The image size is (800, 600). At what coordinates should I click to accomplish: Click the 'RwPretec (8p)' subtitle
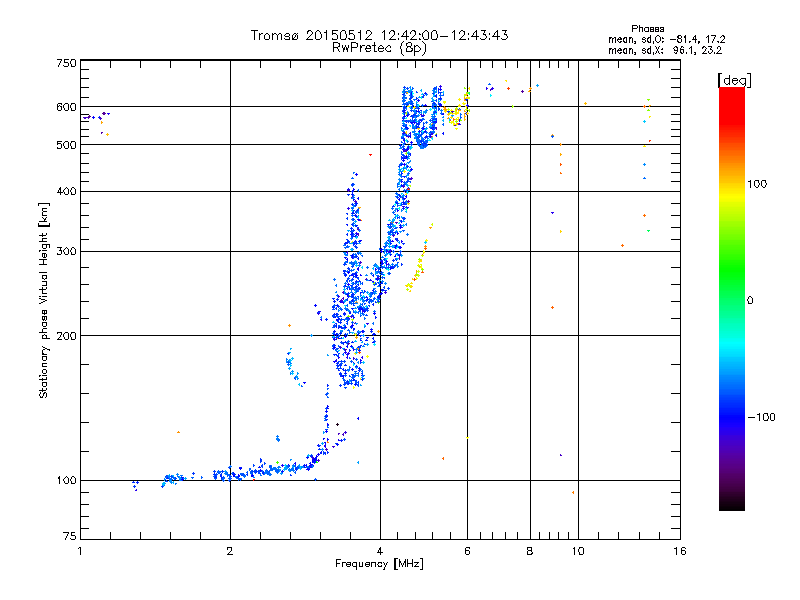(379, 48)
